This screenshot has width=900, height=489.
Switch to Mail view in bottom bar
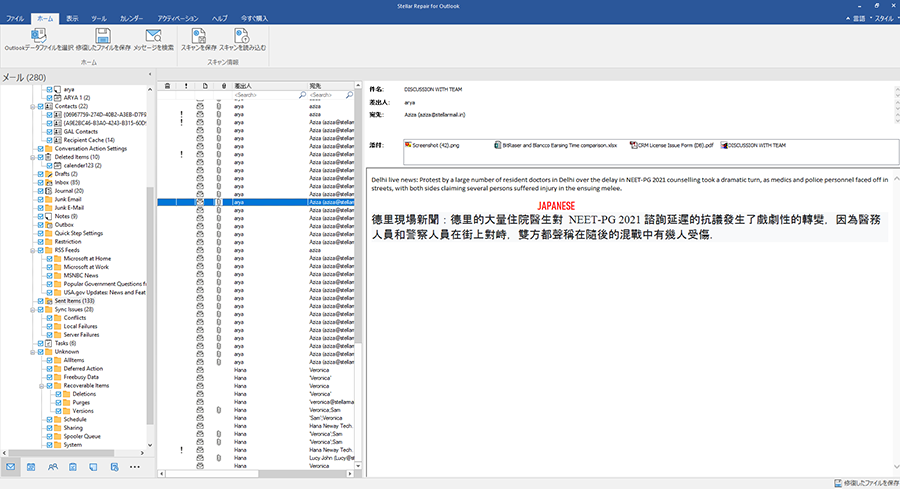pos(10,467)
